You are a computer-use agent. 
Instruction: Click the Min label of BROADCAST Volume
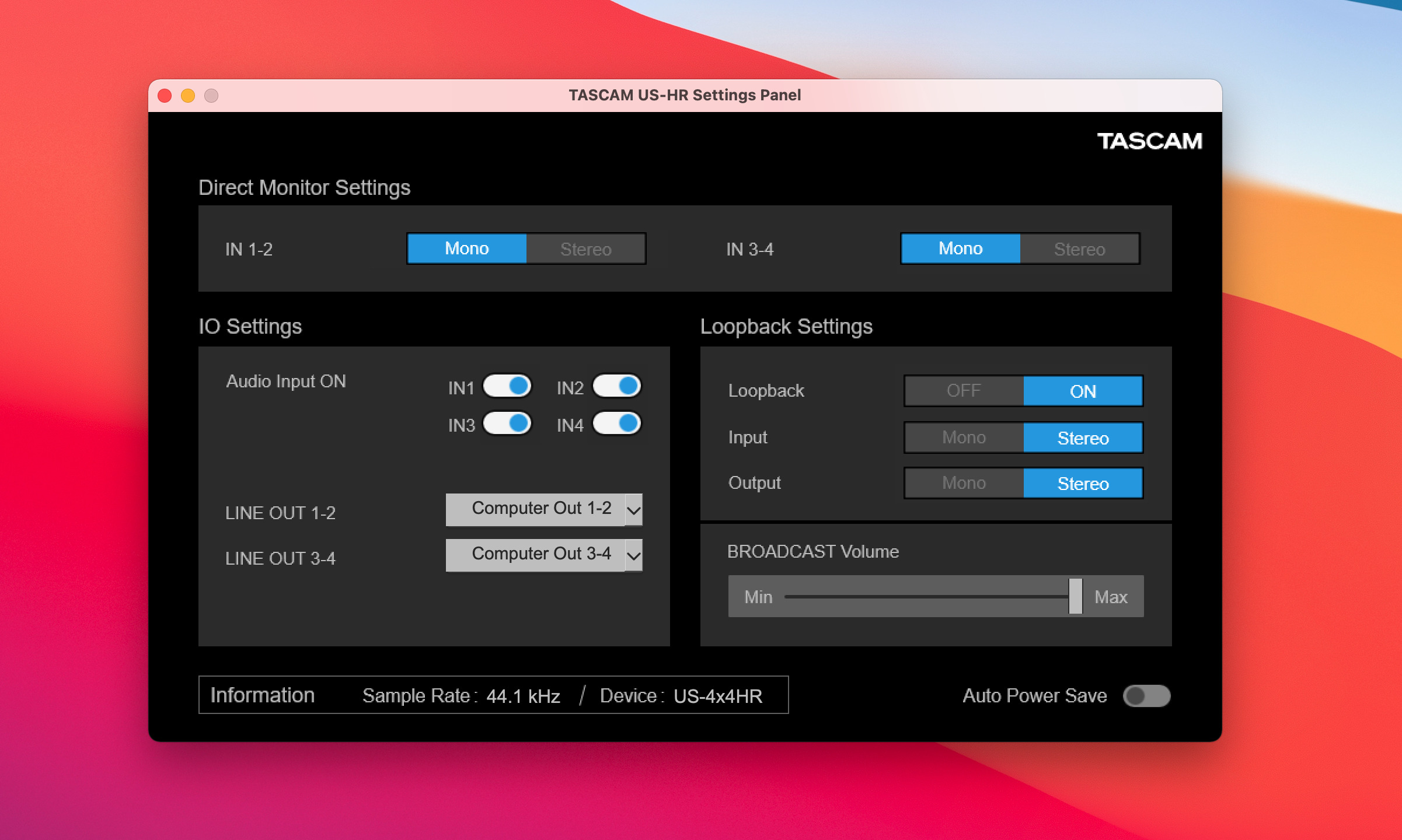[x=758, y=597]
